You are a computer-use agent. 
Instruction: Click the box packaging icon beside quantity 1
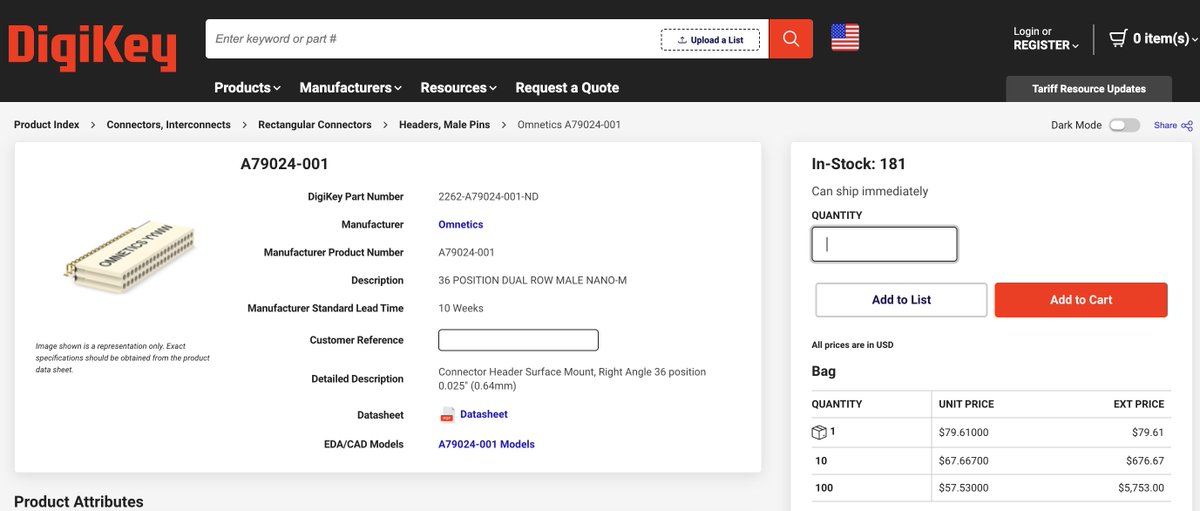tap(819, 432)
